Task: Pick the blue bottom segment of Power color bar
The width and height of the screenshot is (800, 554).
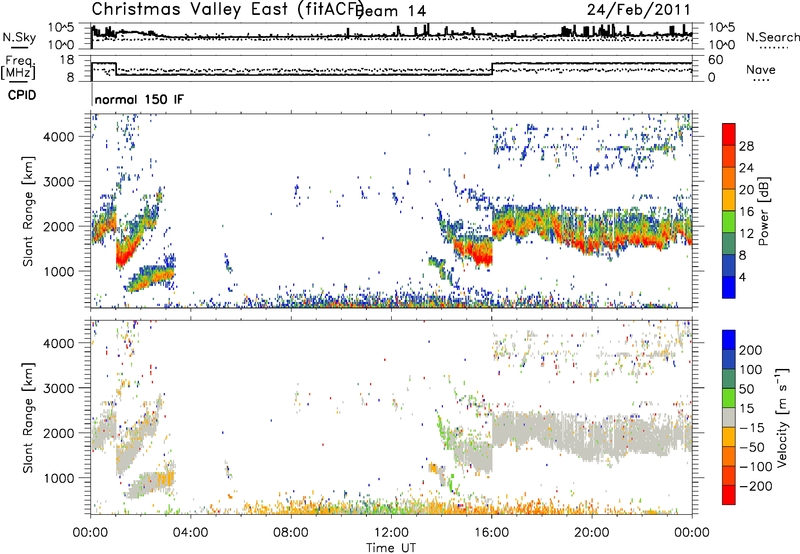Action: coord(729,287)
